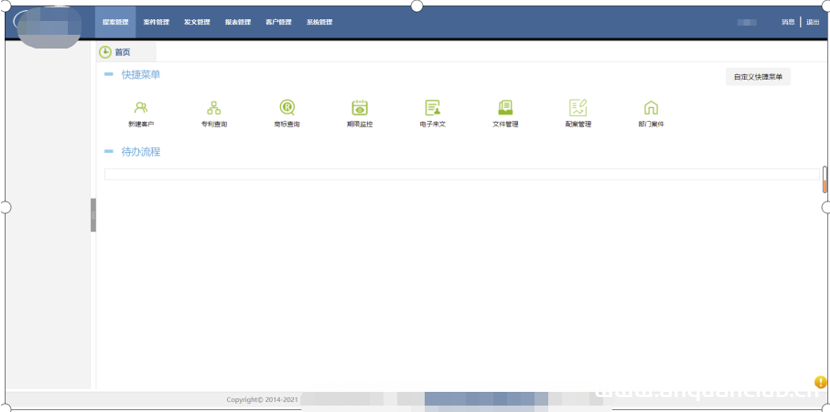This screenshot has height=412, width=830.
Task: Open the 提案管理 menu
Action: [115, 22]
